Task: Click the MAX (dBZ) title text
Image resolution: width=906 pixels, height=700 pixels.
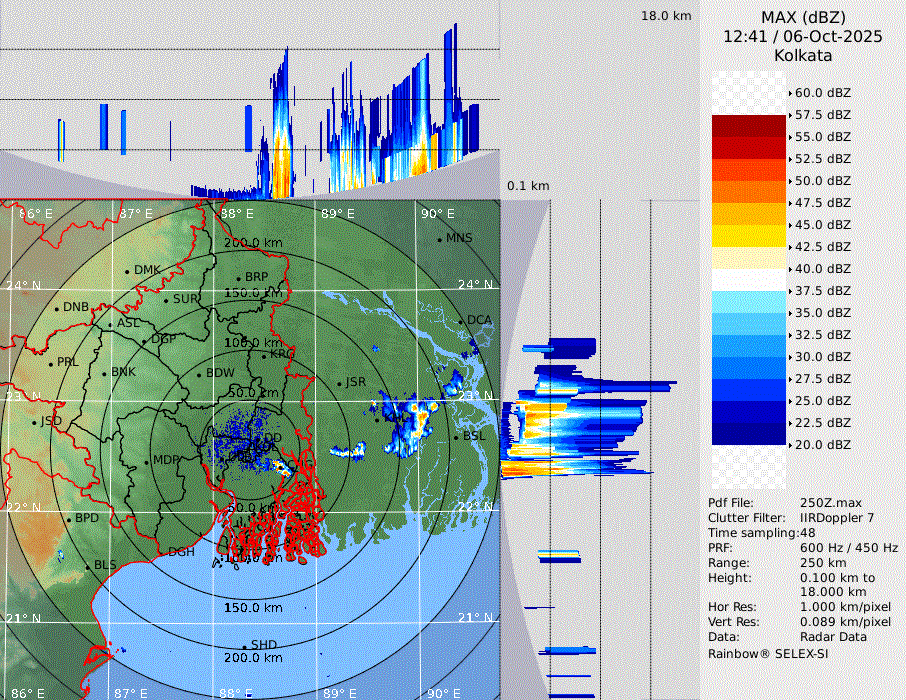Action: [803, 17]
